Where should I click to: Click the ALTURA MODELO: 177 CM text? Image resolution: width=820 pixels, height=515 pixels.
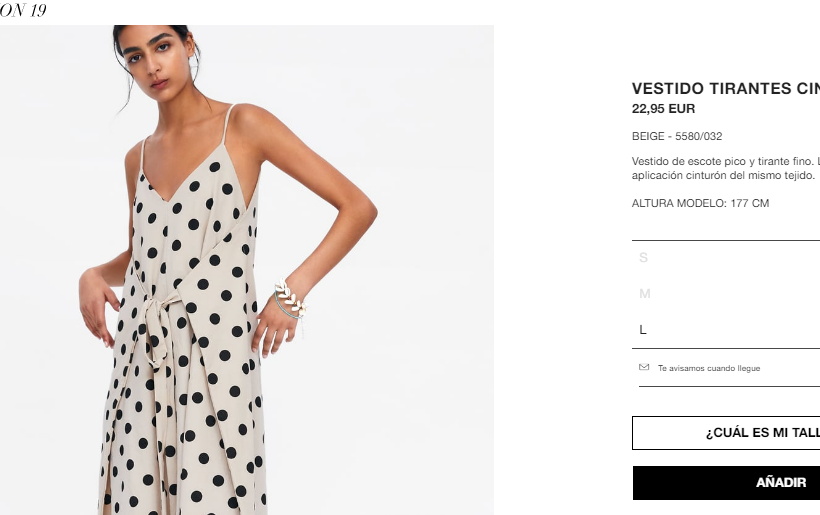click(x=700, y=203)
